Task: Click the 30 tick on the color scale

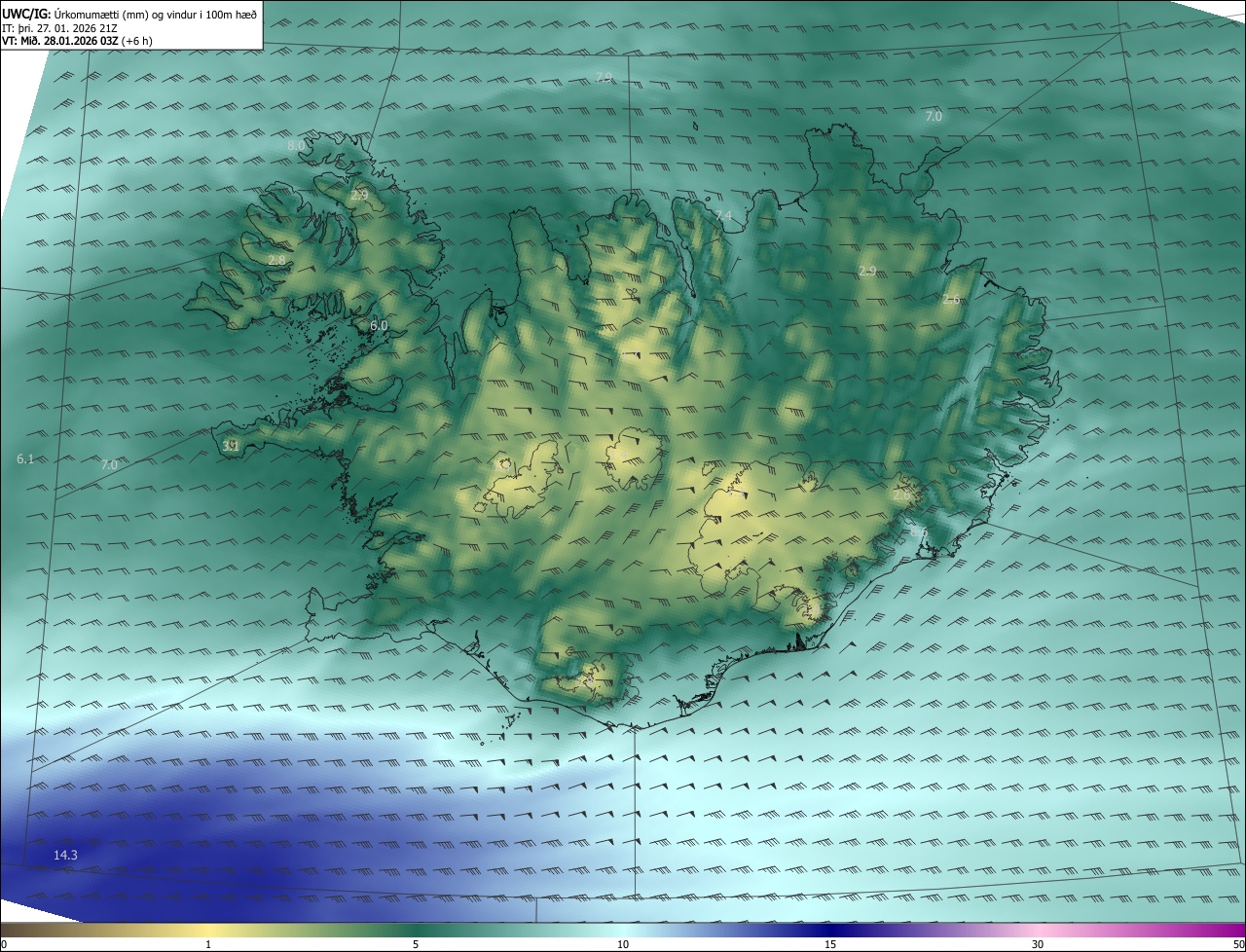Action: [x=1038, y=944]
